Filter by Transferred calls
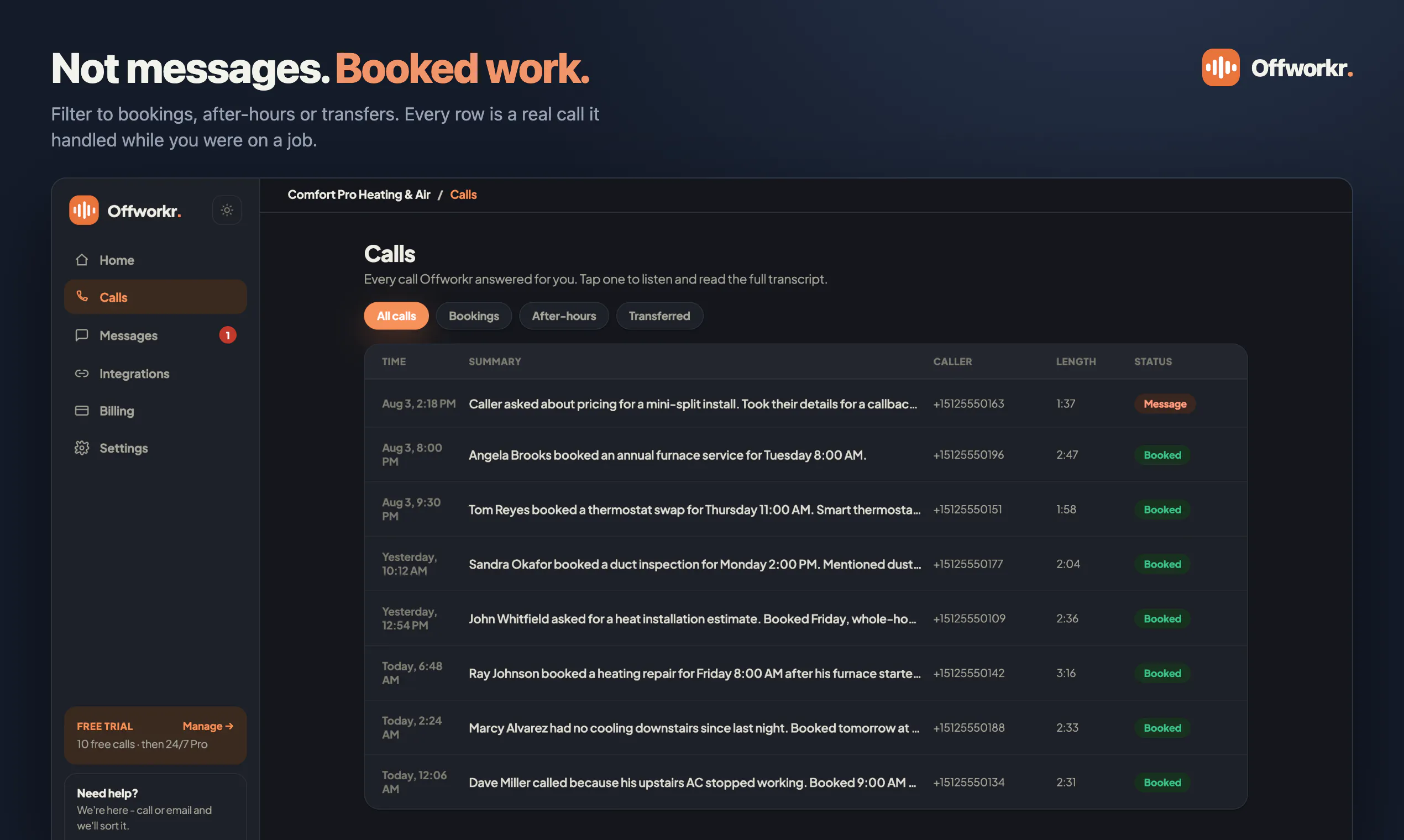This screenshot has width=1404, height=840. pyautogui.click(x=659, y=316)
